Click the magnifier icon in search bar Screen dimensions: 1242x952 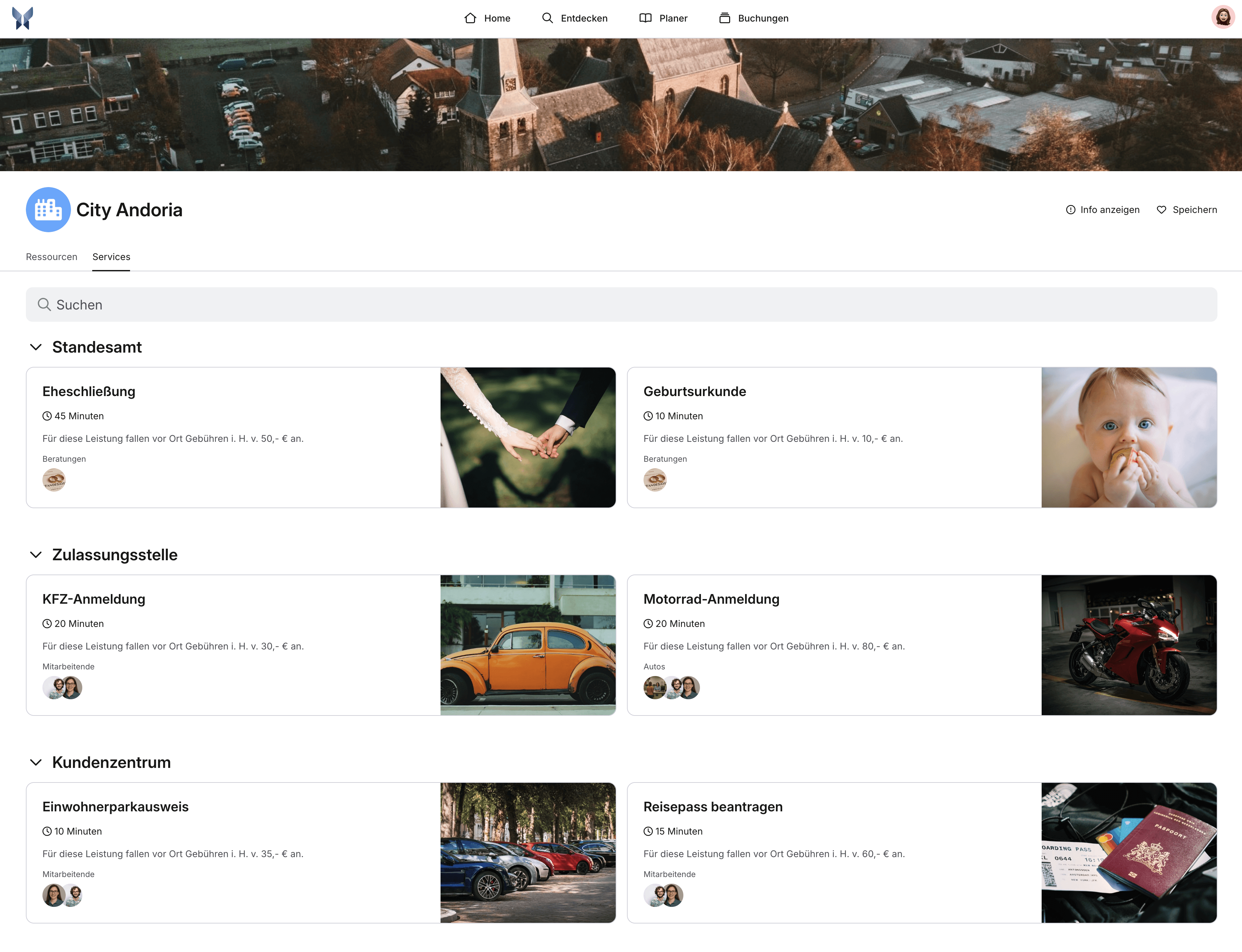click(x=44, y=305)
